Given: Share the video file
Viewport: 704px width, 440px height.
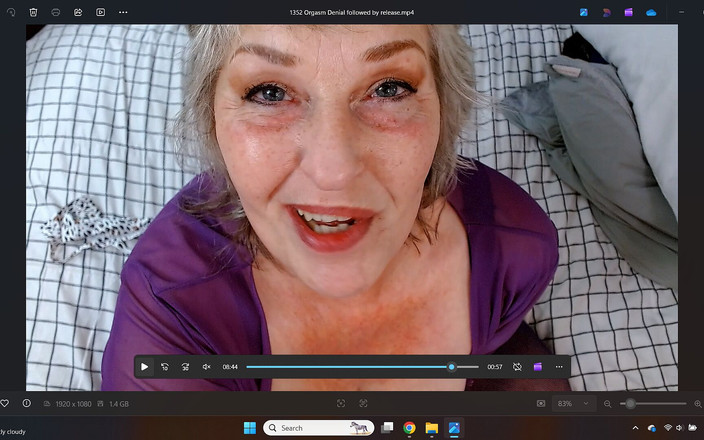Looking at the screenshot, I should pos(78,12).
